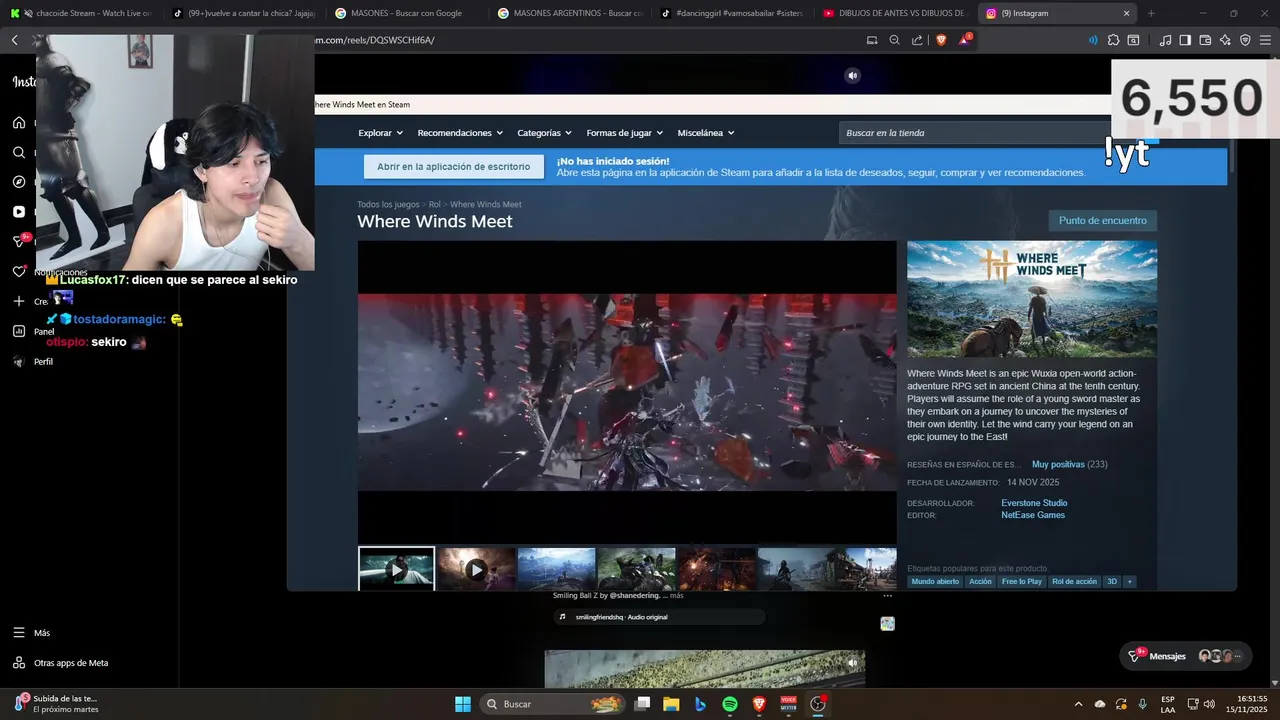Expand the Formas de jugar menu
1280x720 pixels.
click(624, 133)
